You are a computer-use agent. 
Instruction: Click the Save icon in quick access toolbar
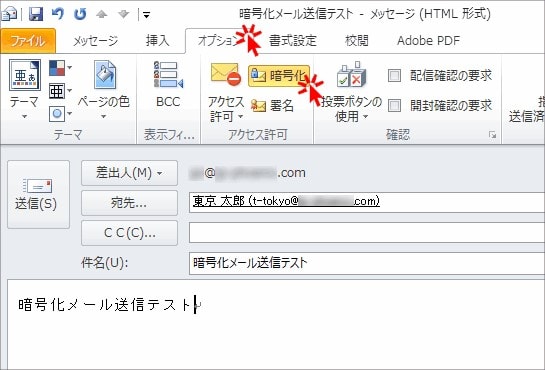tap(36, 14)
